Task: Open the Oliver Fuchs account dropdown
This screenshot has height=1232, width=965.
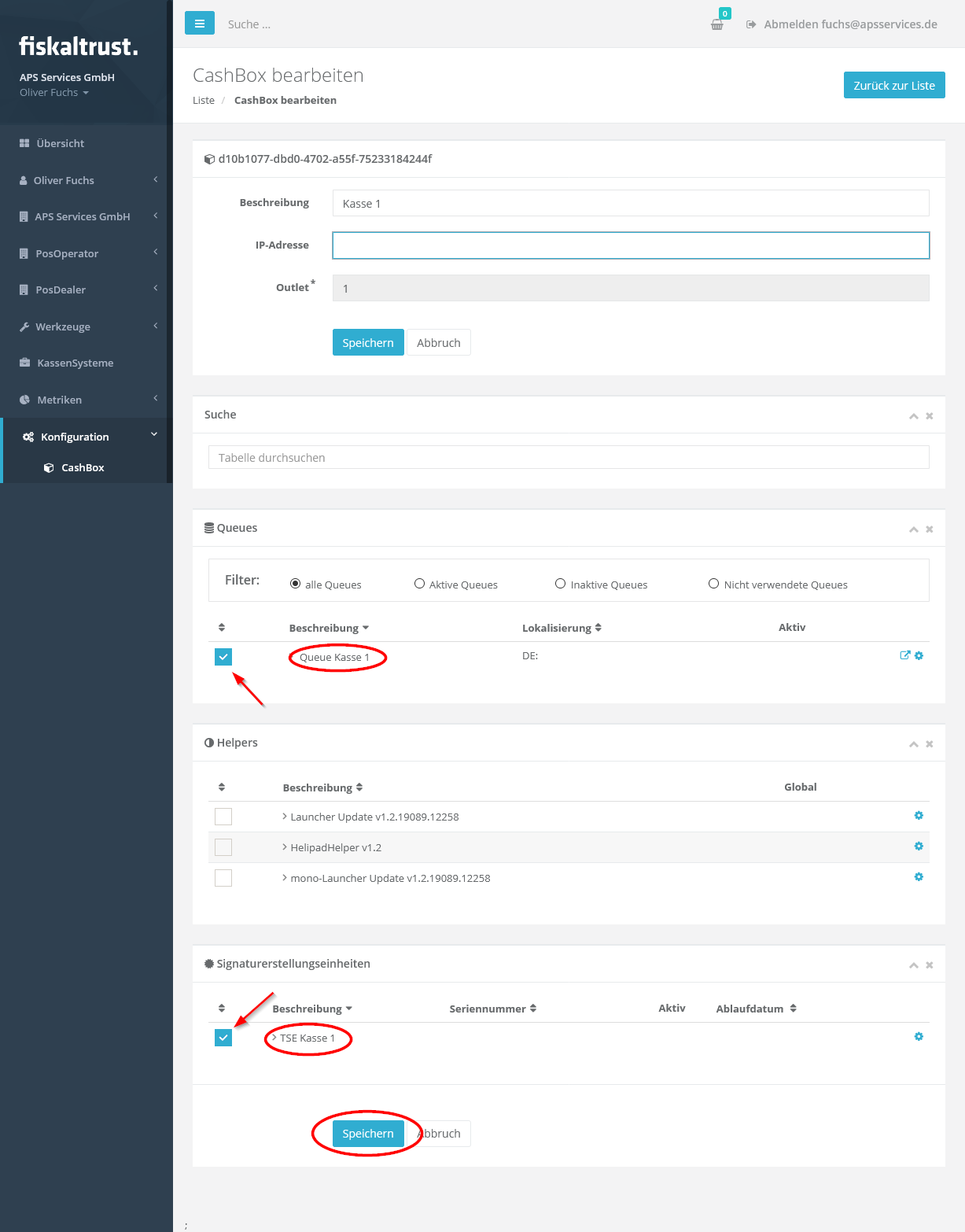Action: (x=54, y=93)
